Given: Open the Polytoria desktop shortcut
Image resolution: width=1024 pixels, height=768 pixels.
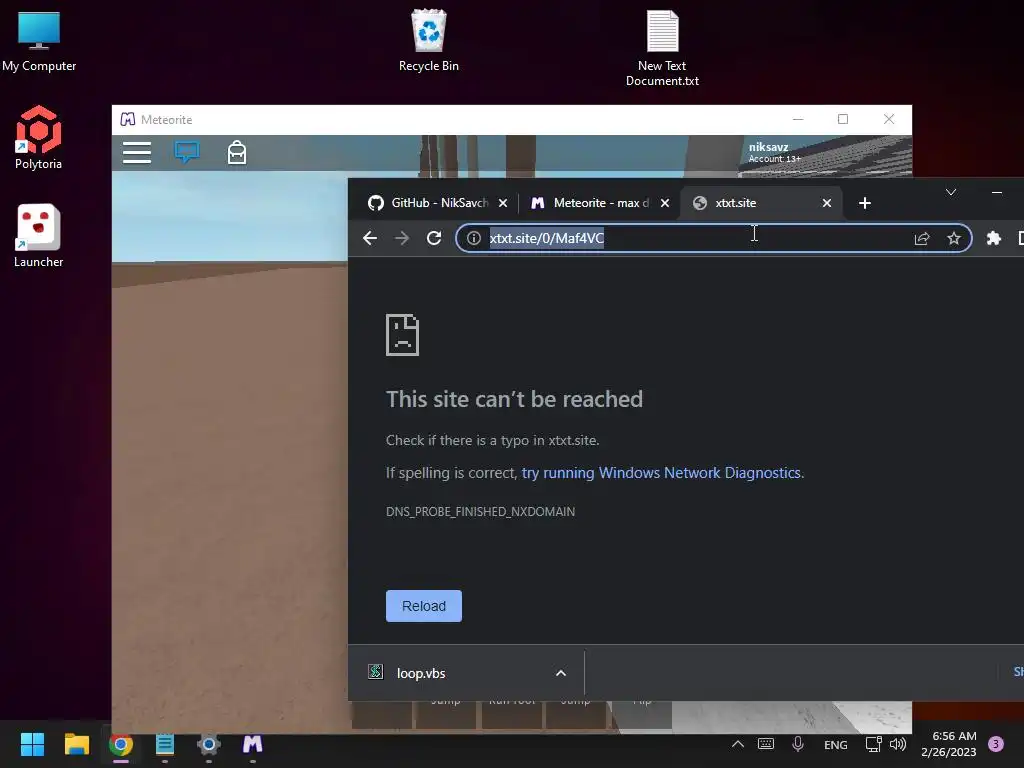Looking at the screenshot, I should [x=39, y=138].
